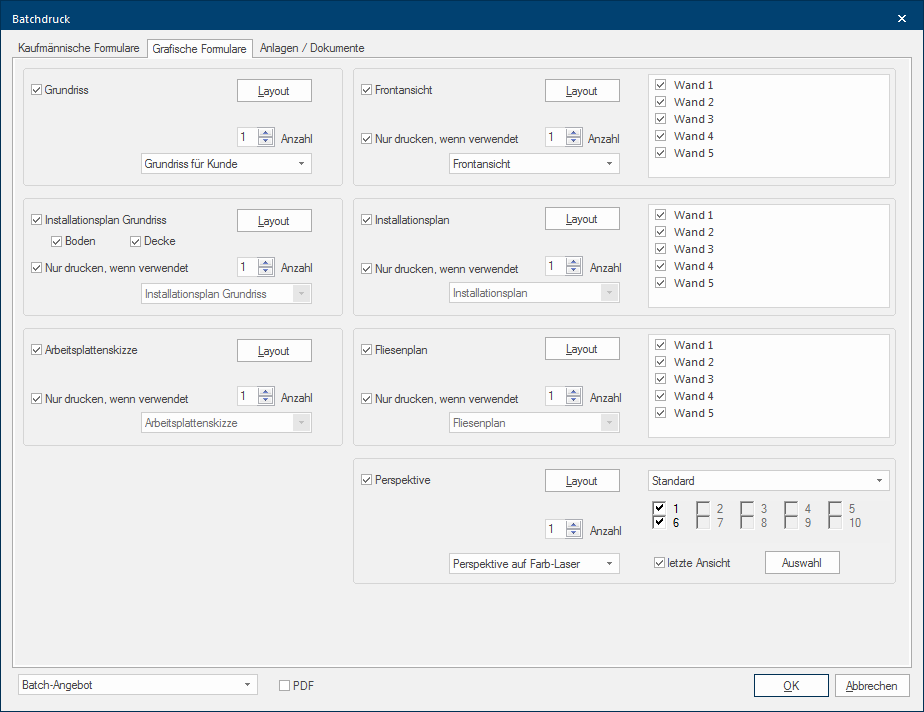Image resolution: width=924 pixels, height=712 pixels.
Task: Open the Anlagen / Dokumente tab
Action: click(x=312, y=48)
